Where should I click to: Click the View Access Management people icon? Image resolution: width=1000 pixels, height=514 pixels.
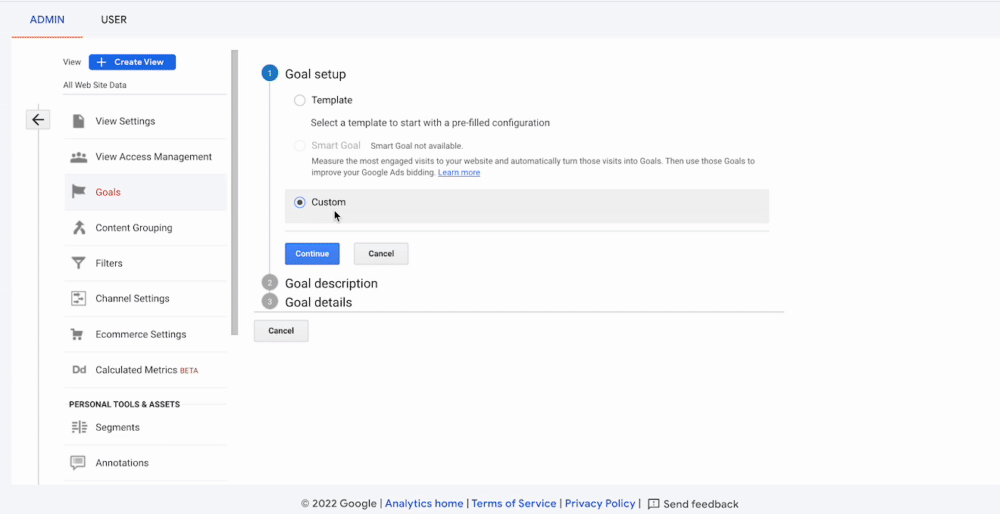[78, 157]
